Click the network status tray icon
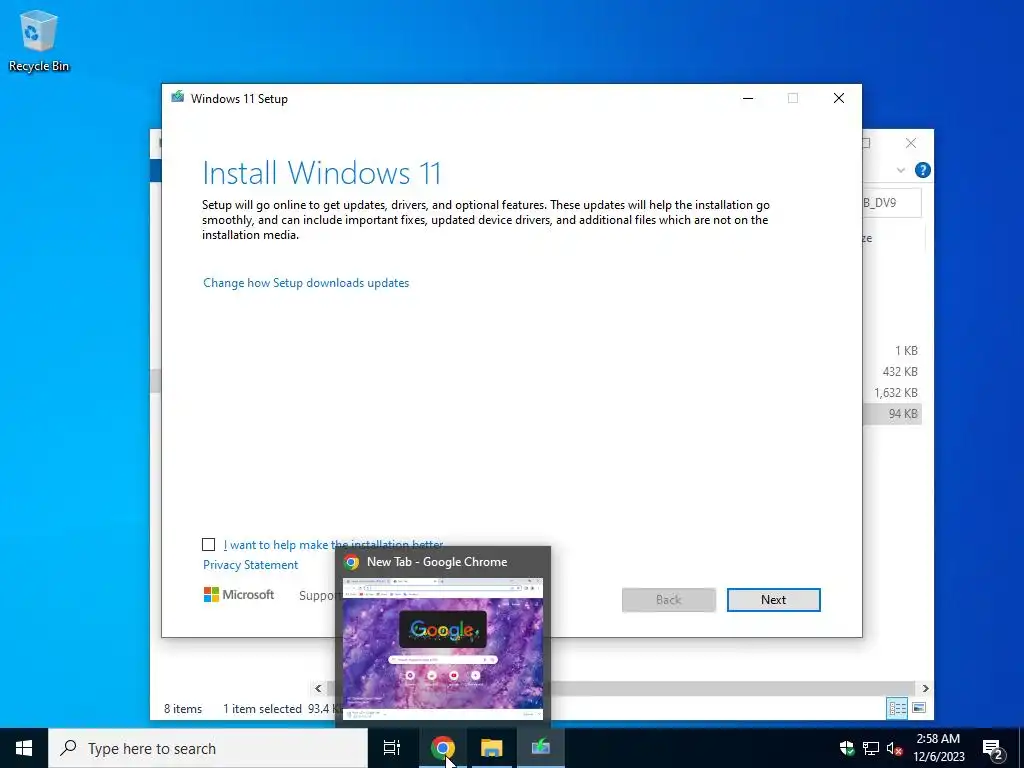The image size is (1024, 768). pyautogui.click(x=871, y=748)
